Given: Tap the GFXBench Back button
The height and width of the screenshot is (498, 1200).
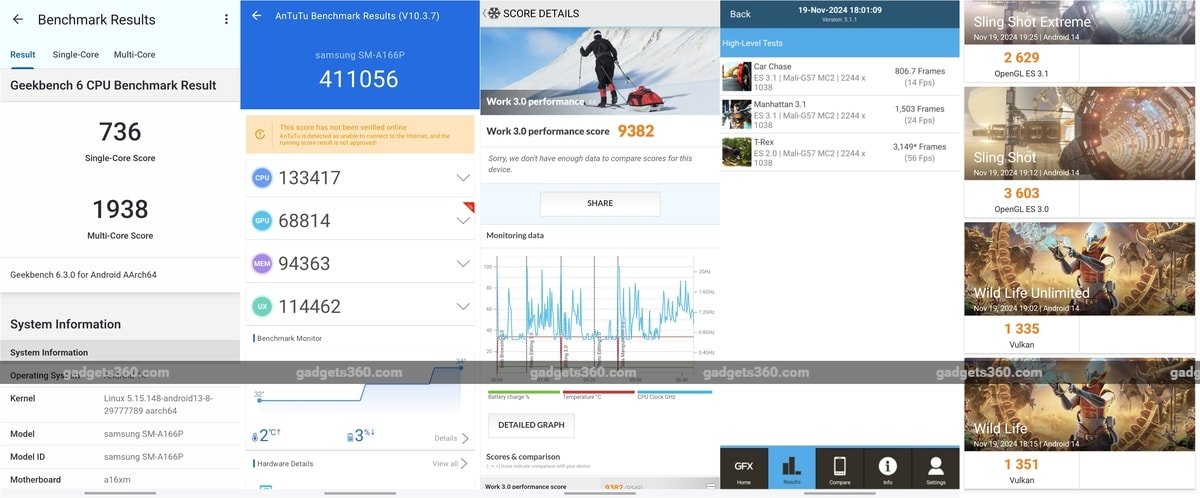Looking at the screenshot, I should point(740,14).
